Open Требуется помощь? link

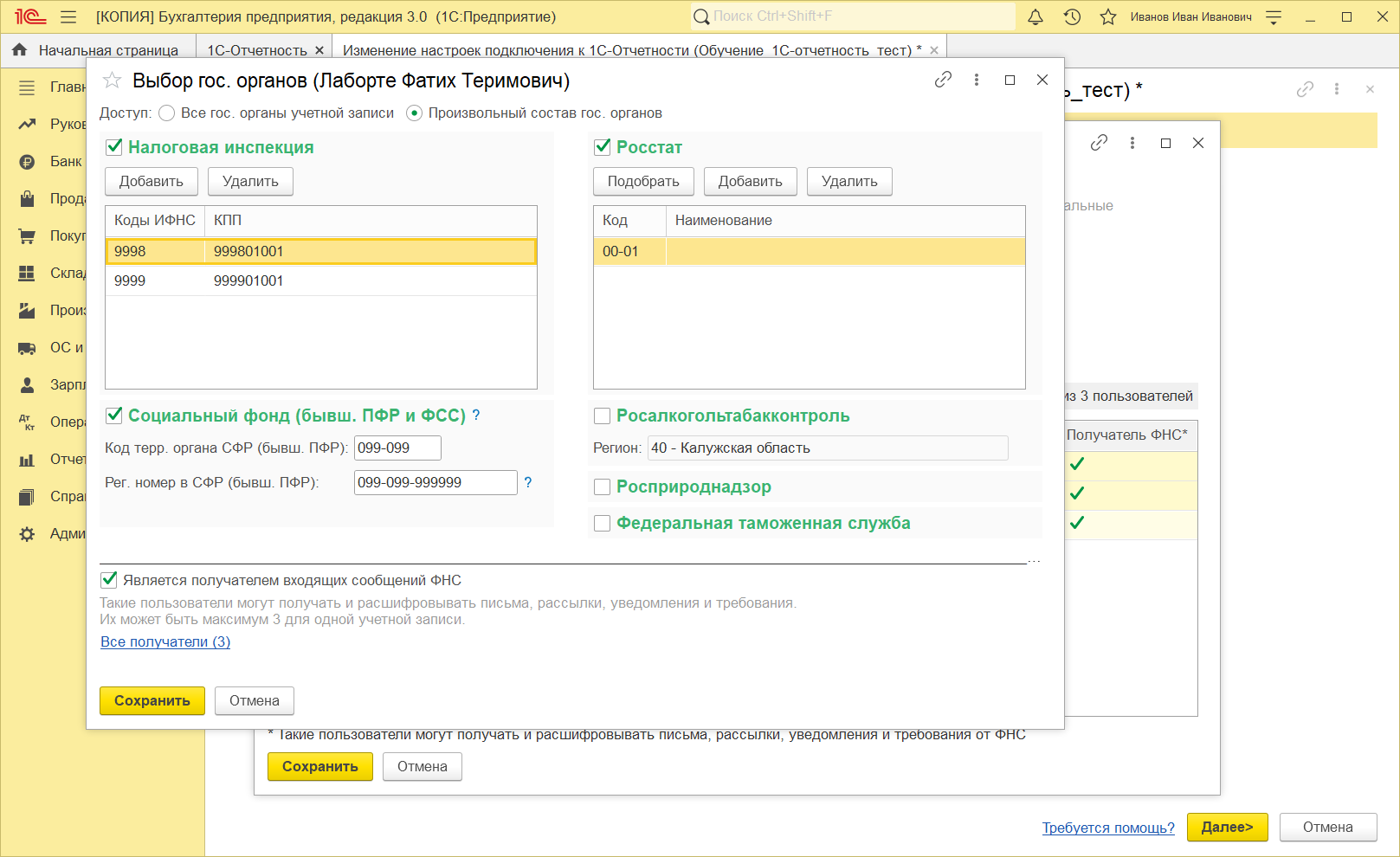1108,828
